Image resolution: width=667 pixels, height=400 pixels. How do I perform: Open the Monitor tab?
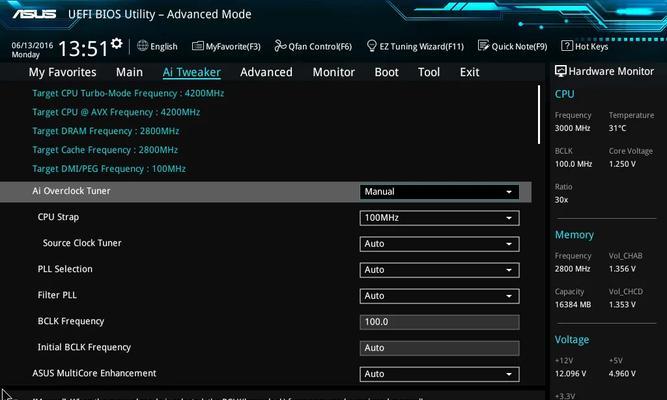tap(334, 72)
